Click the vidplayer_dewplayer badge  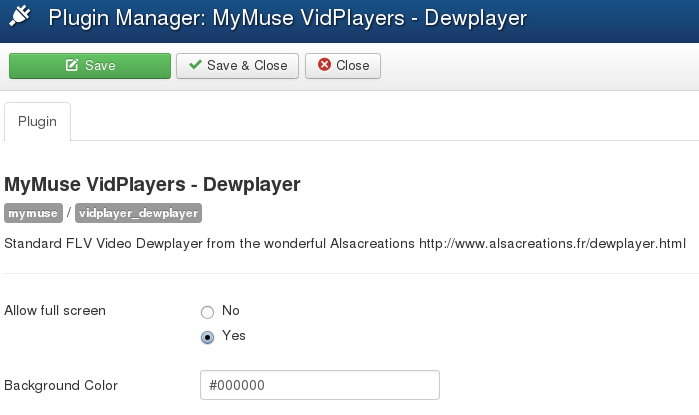click(x=138, y=213)
